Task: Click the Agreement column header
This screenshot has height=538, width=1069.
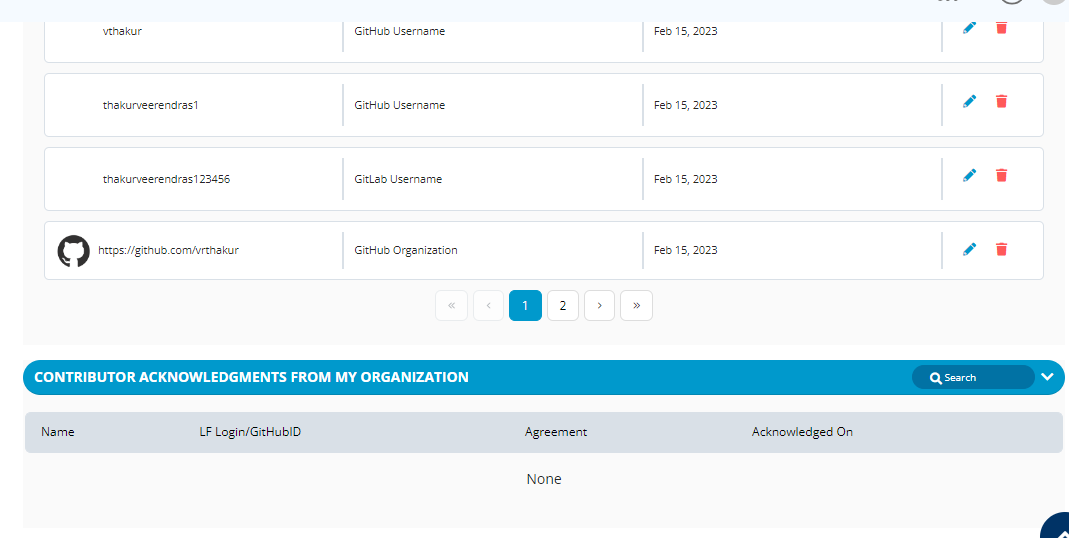Action: pos(556,432)
